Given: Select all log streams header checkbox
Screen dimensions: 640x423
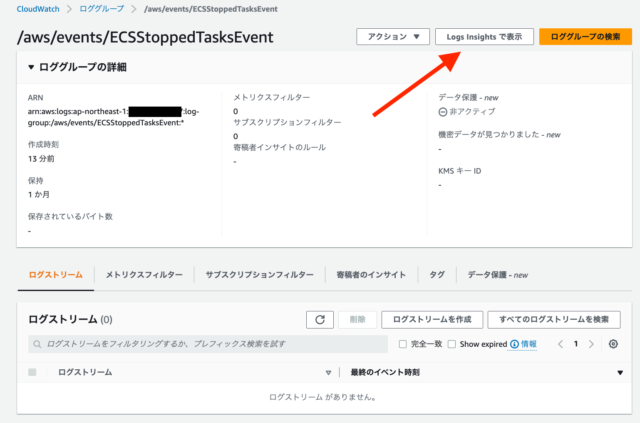Looking at the screenshot, I should point(32,372).
